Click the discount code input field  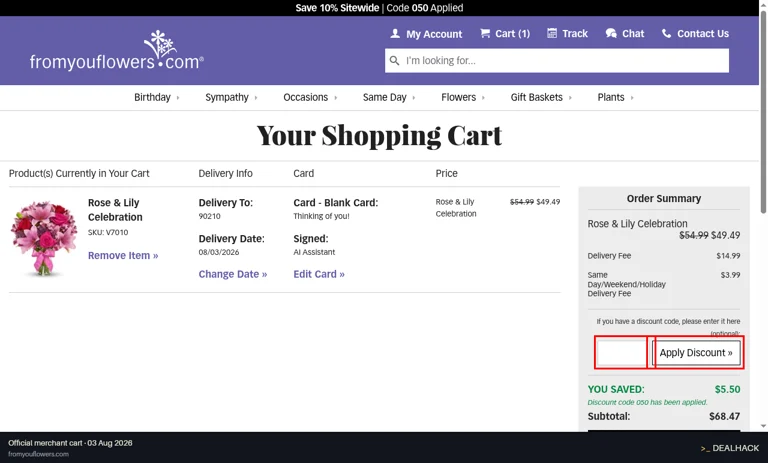coord(622,353)
